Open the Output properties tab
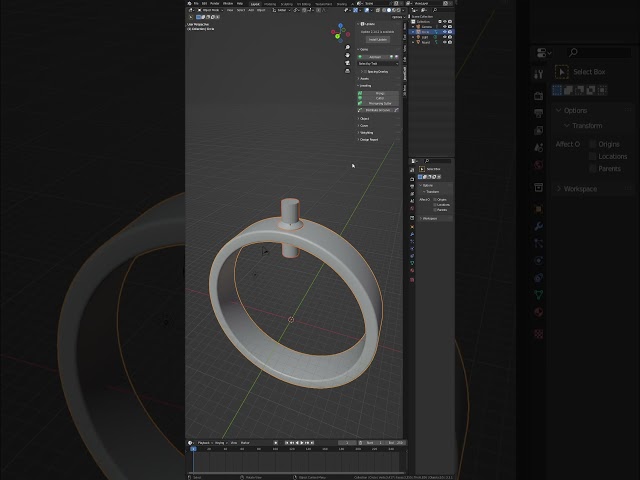640x480 pixels. click(x=412, y=187)
